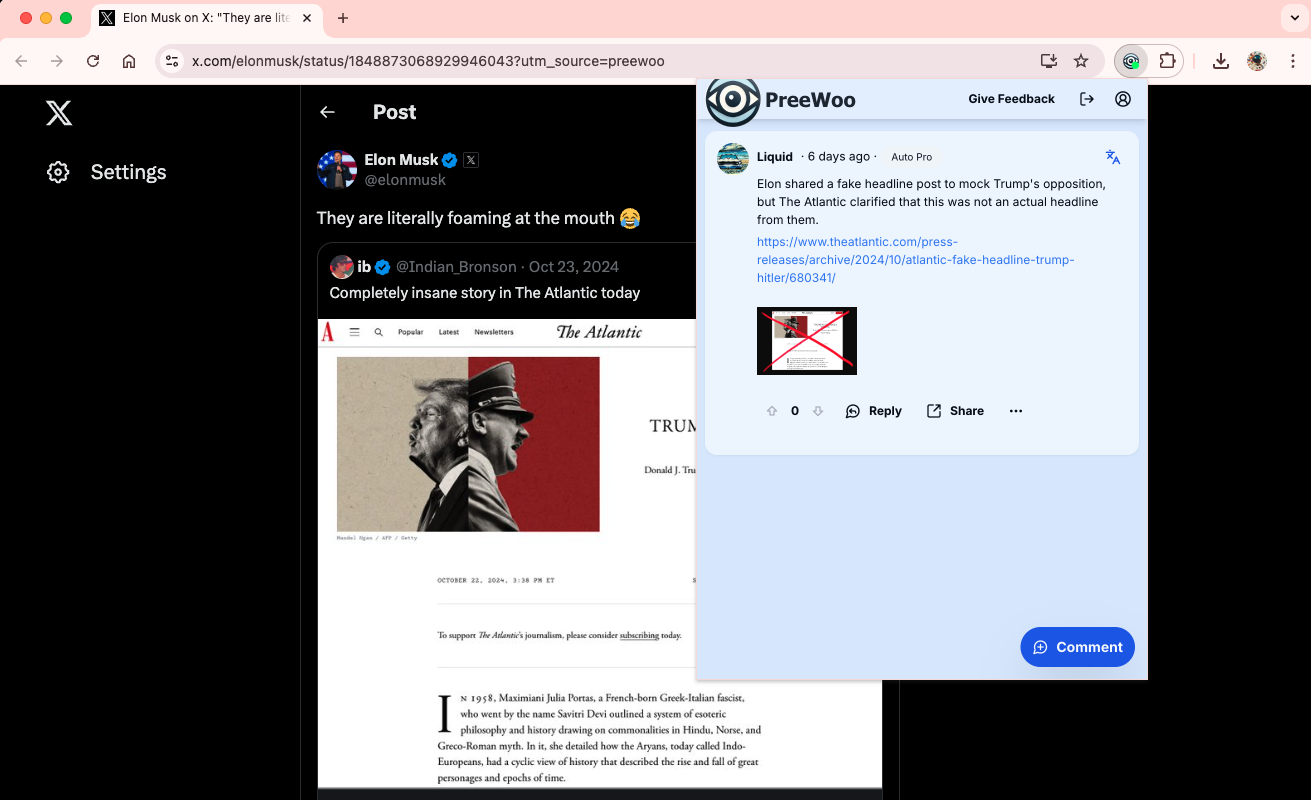Click the X logo in sidebar
The image size is (1311, 800).
(x=59, y=113)
